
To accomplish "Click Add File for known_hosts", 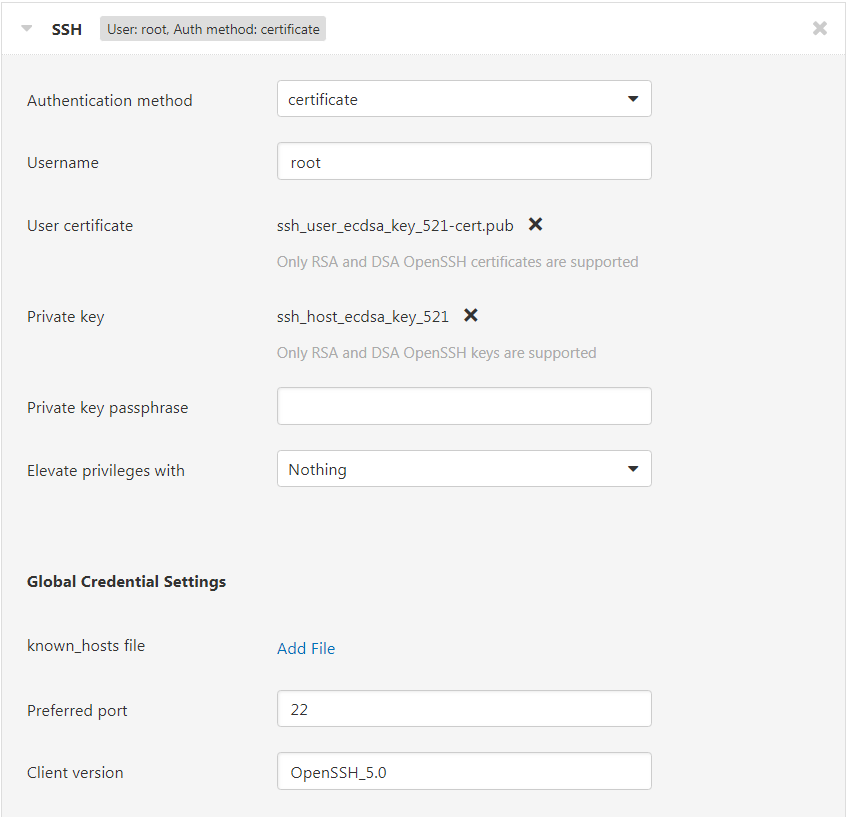I will pyautogui.click(x=306, y=648).
